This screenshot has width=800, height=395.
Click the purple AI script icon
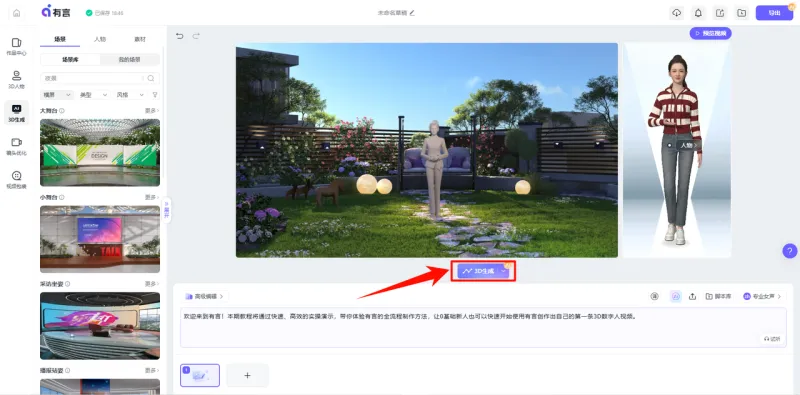pos(676,297)
